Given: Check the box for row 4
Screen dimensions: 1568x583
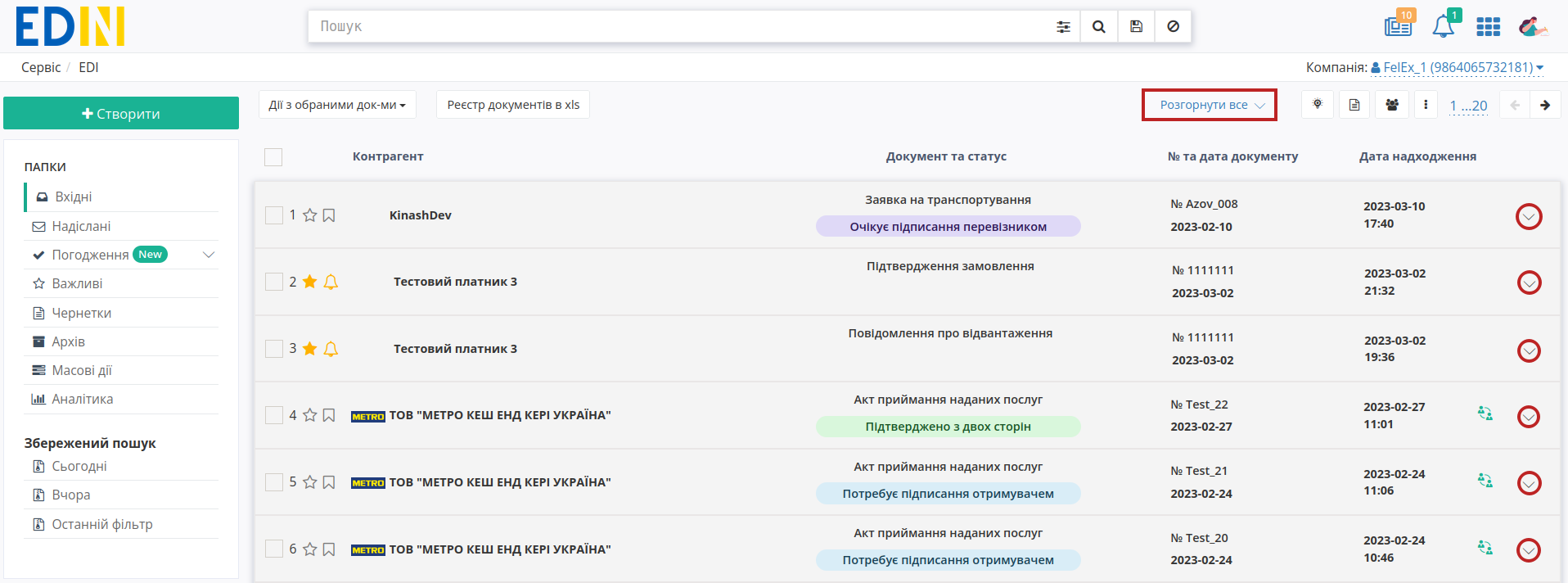Looking at the screenshot, I should (x=274, y=415).
